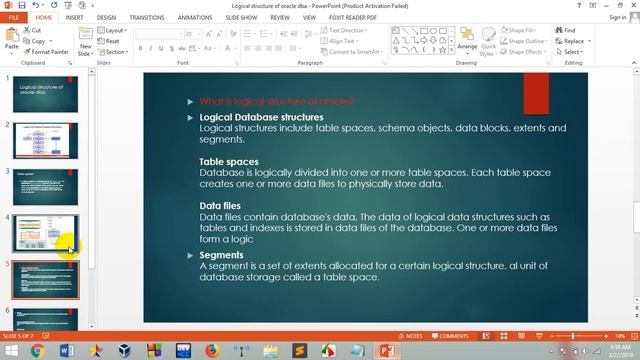Switch to the TRANSITIONS tab

point(147,18)
